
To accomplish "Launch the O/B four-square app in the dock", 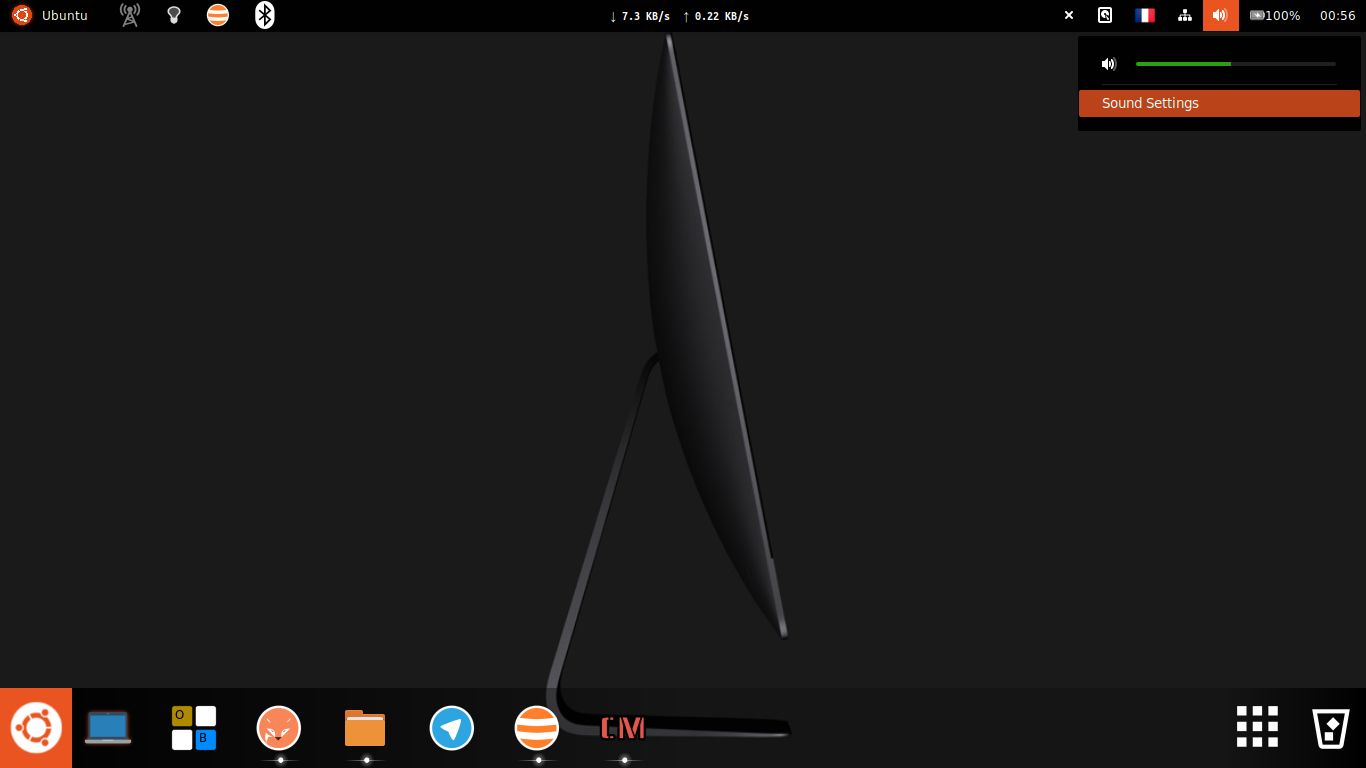I will tap(194, 728).
